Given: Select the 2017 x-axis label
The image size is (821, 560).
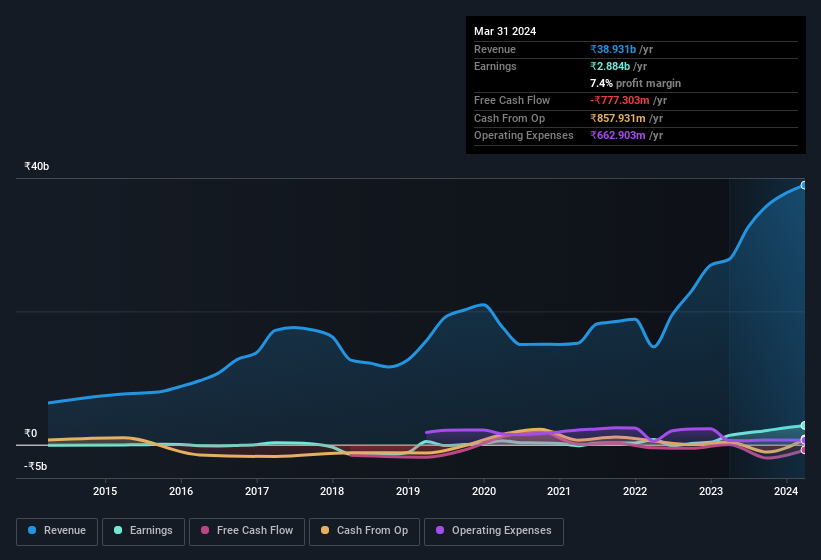Looking at the screenshot, I should (257, 491).
